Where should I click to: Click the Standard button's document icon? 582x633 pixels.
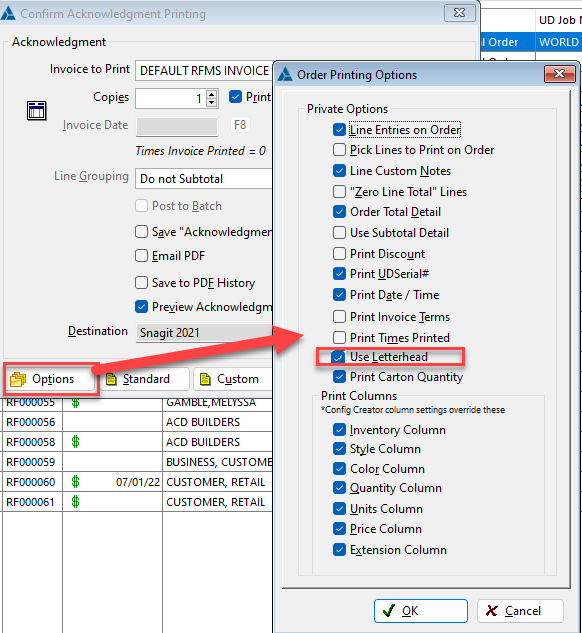(x=111, y=379)
